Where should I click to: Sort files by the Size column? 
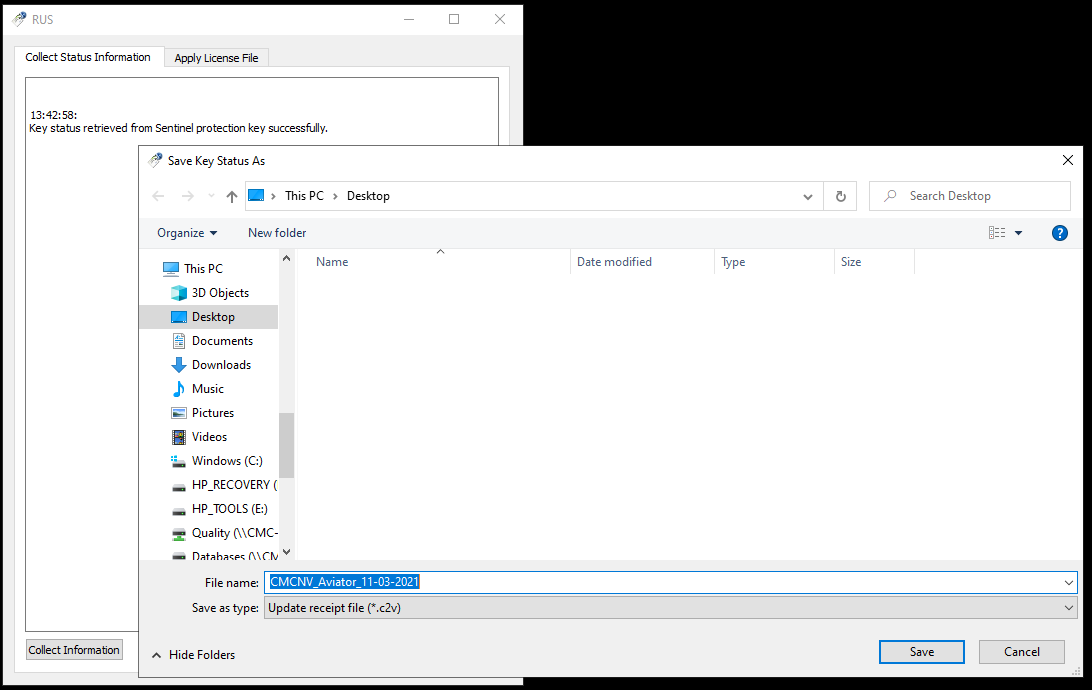(x=851, y=262)
